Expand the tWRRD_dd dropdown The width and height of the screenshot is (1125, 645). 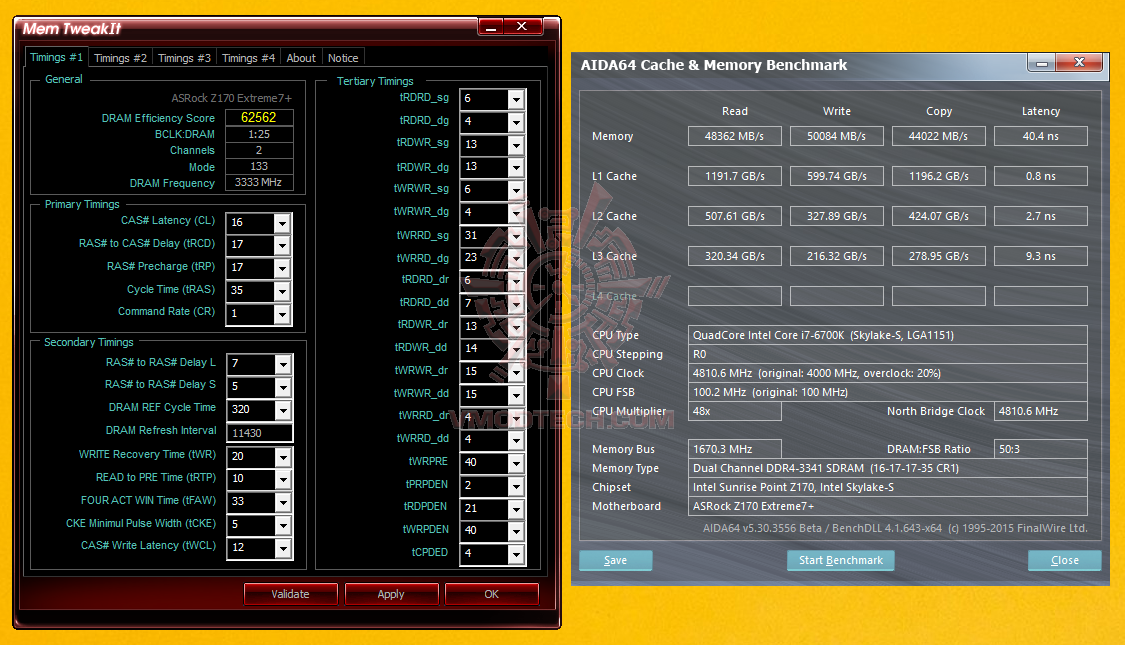516,441
